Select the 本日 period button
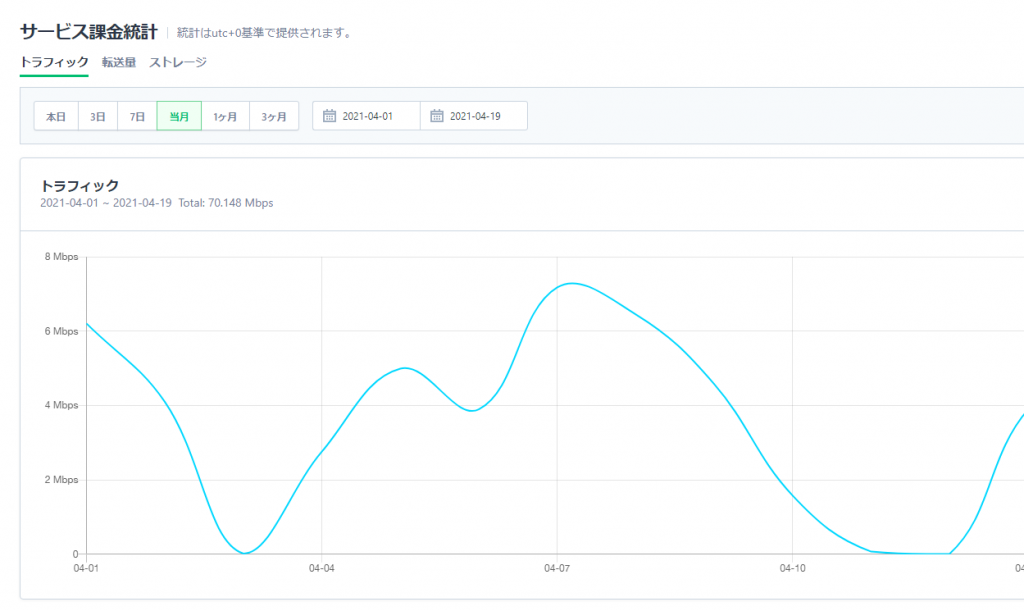This screenshot has width=1024, height=611. [x=56, y=116]
